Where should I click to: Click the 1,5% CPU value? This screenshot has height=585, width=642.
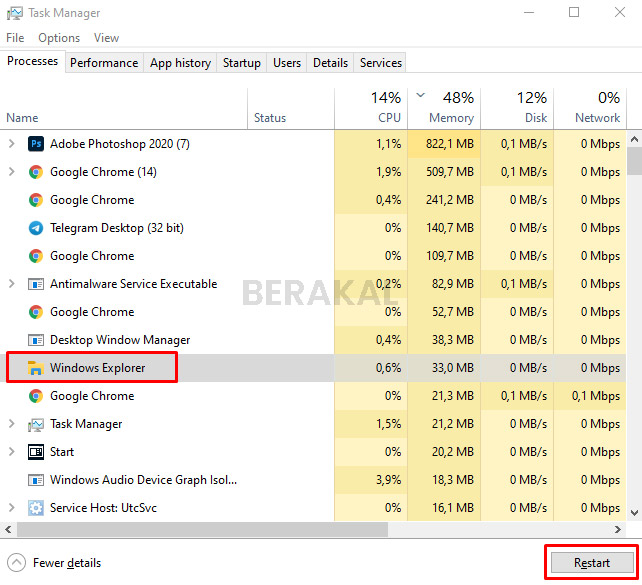click(388, 424)
